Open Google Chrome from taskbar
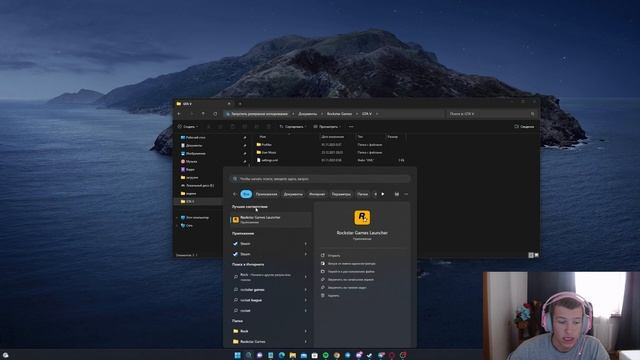The width and height of the screenshot is (640, 360). (x=337, y=355)
